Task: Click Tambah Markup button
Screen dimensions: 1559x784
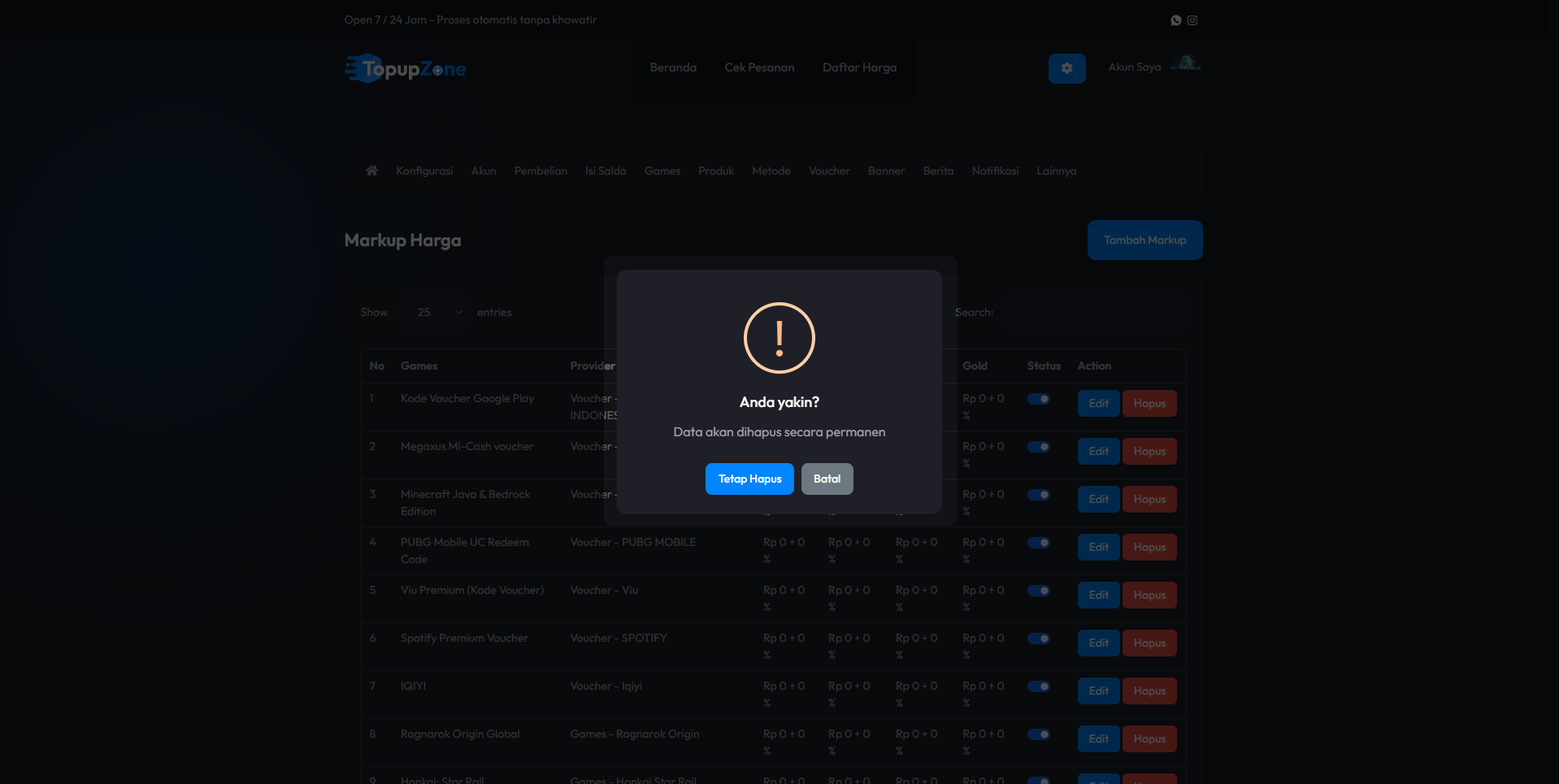Action: (x=1144, y=240)
